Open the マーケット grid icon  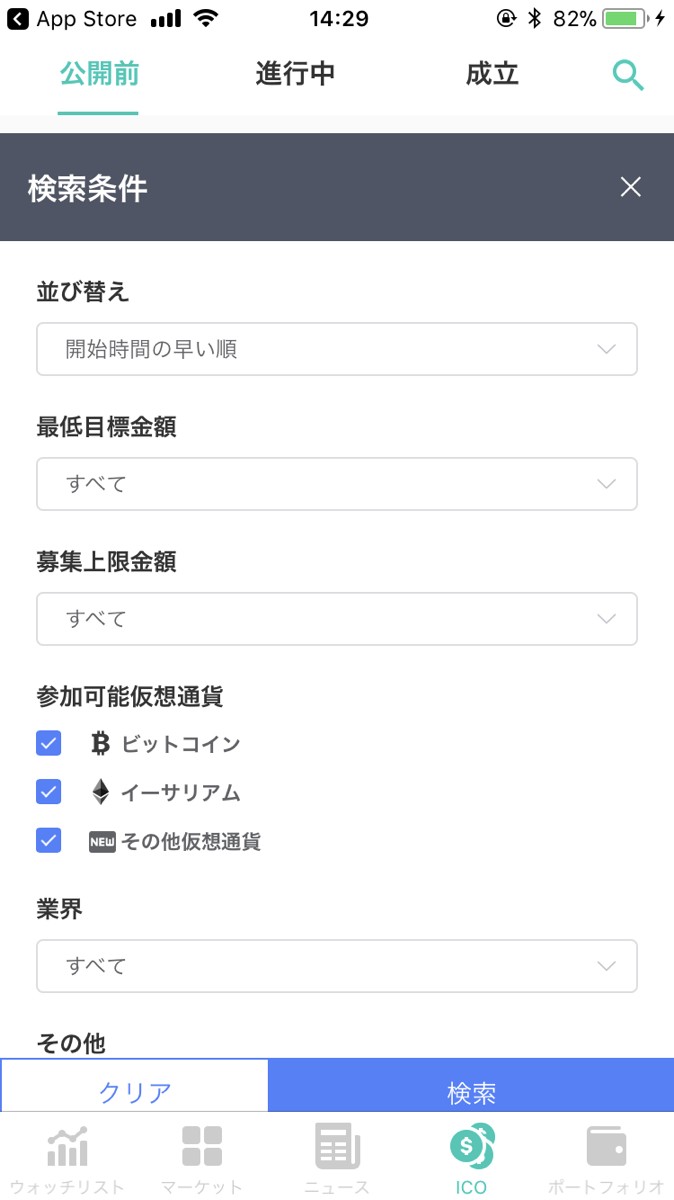(x=202, y=1147)
